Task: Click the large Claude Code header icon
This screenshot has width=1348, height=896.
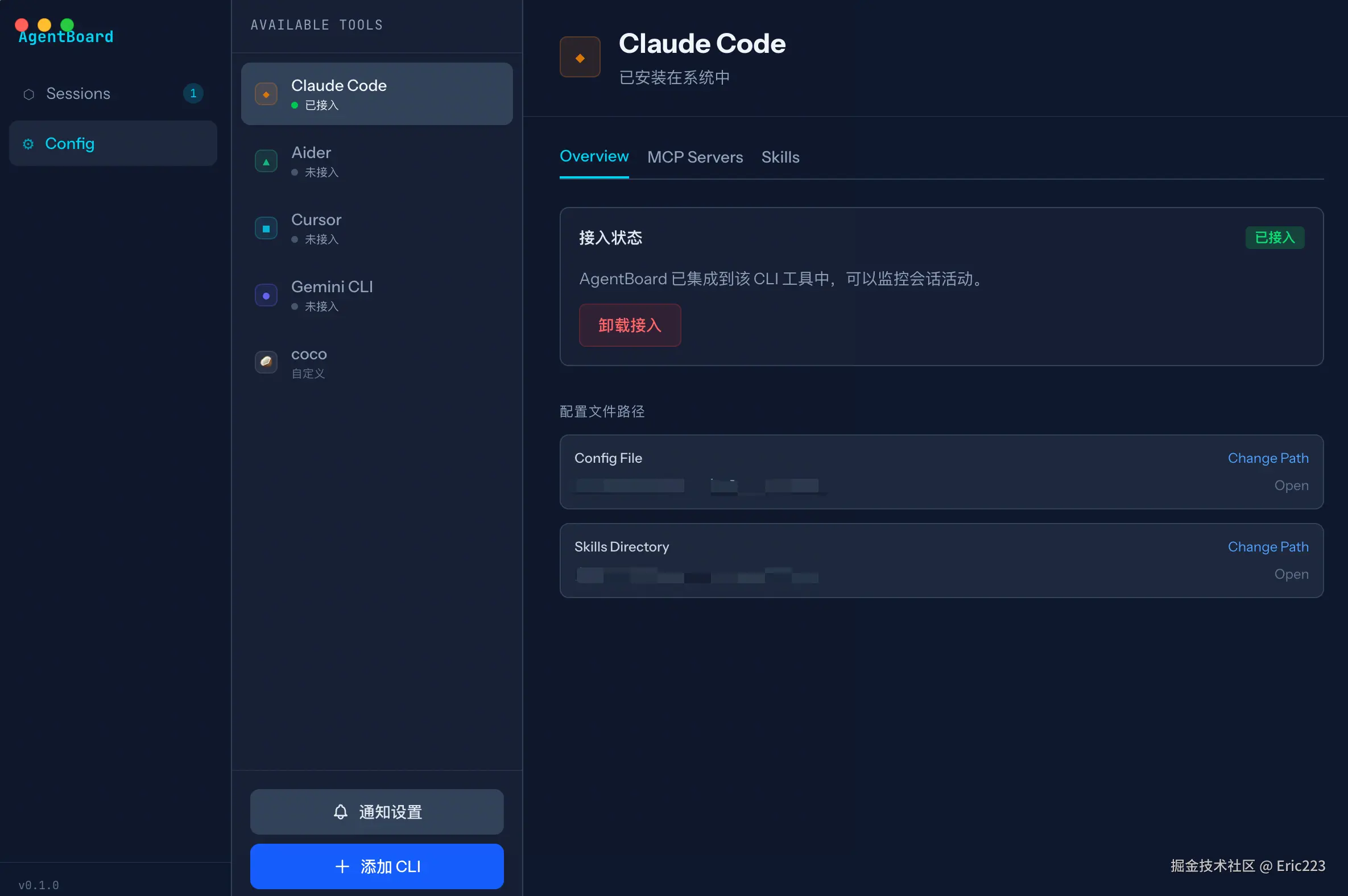Action: click(580, 57)
